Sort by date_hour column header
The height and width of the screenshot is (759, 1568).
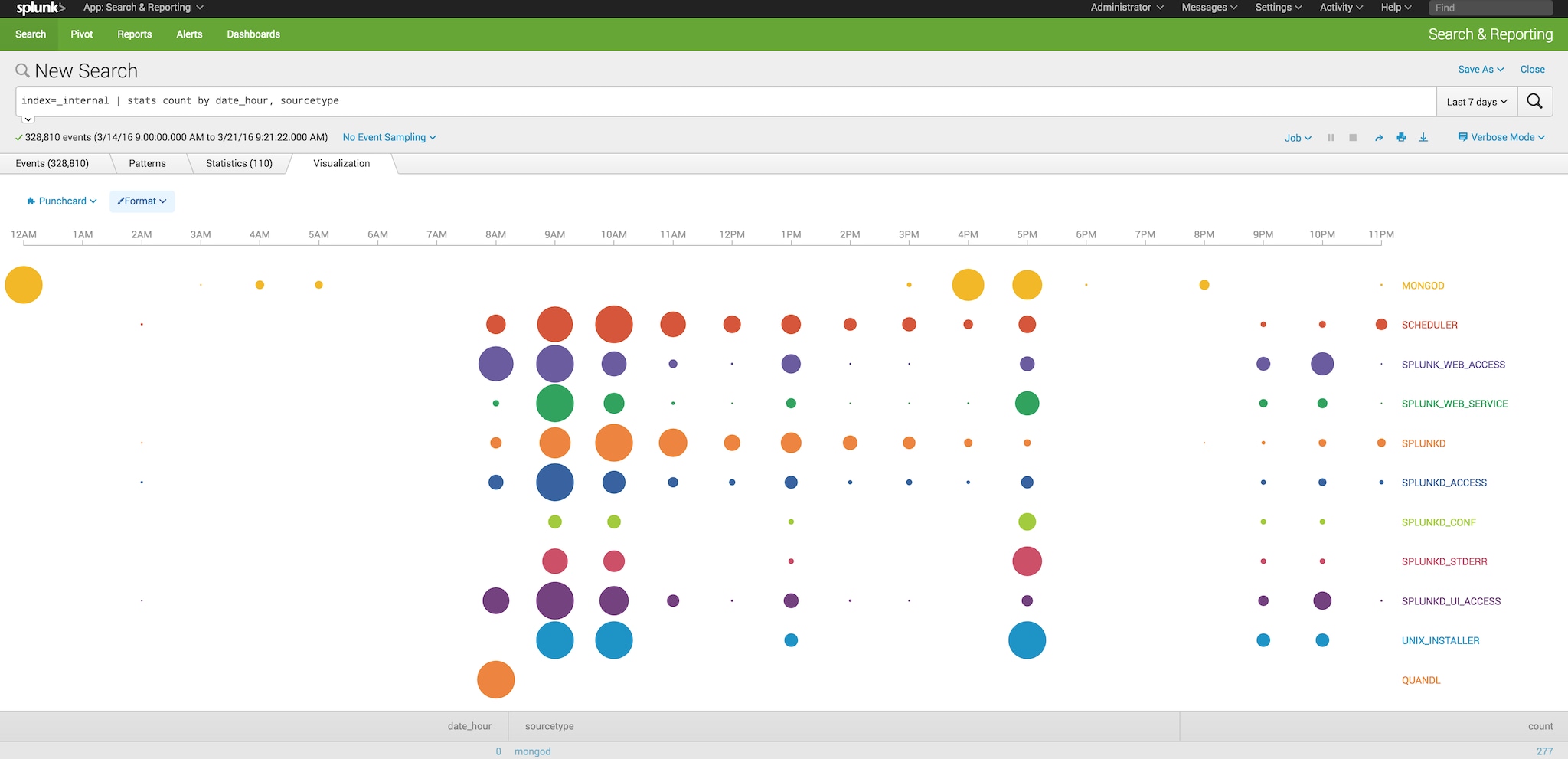pos(469,726)
